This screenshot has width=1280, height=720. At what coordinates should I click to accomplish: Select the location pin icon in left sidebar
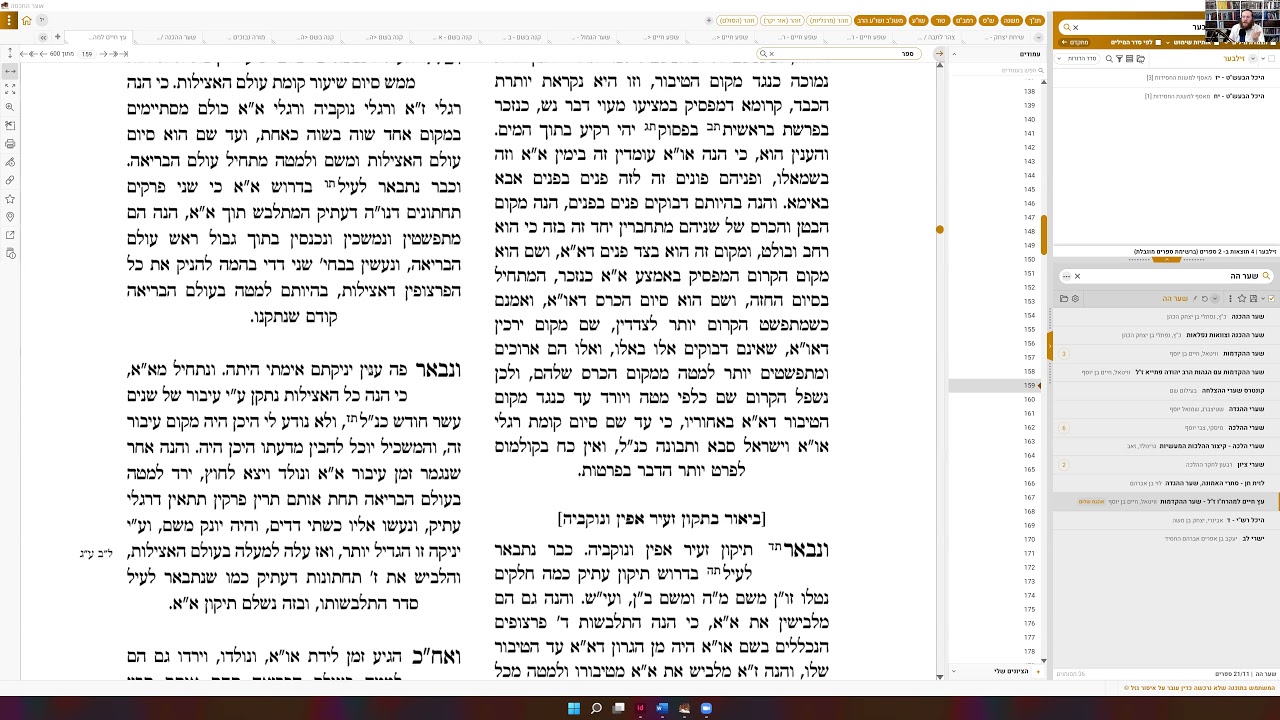tap(10, 217)
